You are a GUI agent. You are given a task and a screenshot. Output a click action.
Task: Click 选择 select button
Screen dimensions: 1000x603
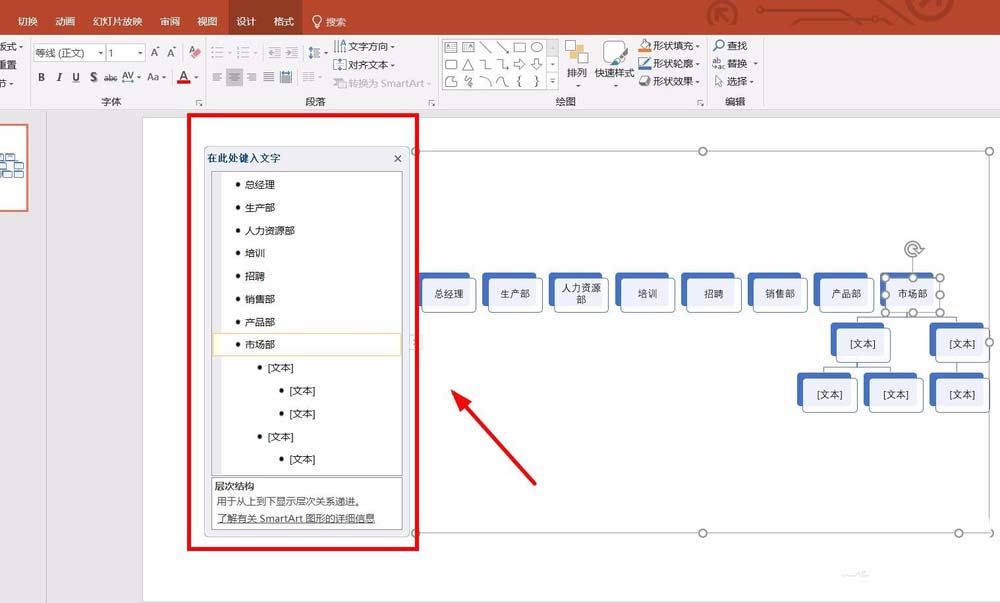[733, 82]
